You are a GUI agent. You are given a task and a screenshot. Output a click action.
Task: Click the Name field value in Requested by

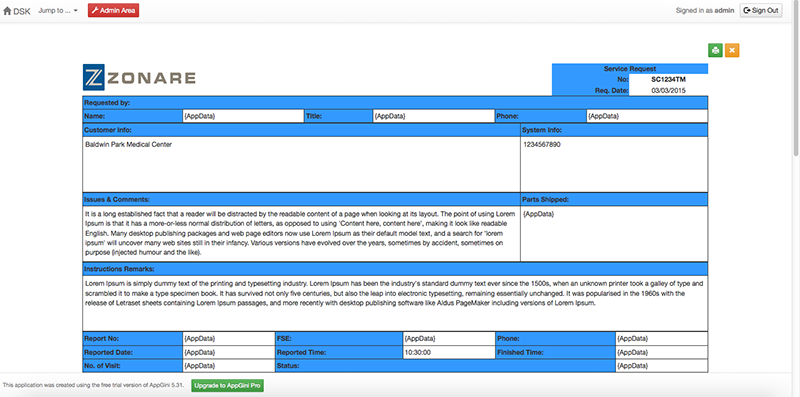click(243, 116)
